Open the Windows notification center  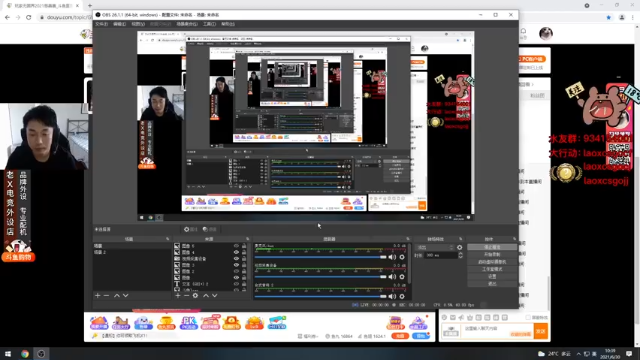629,353
